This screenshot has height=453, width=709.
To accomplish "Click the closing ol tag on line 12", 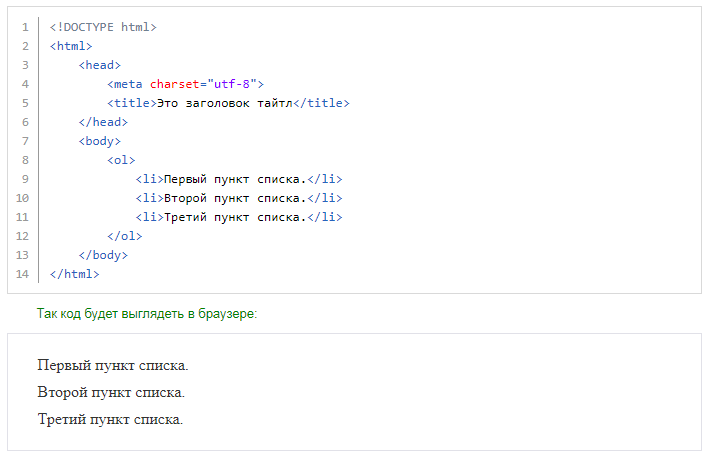I will (x=125, y=236).
